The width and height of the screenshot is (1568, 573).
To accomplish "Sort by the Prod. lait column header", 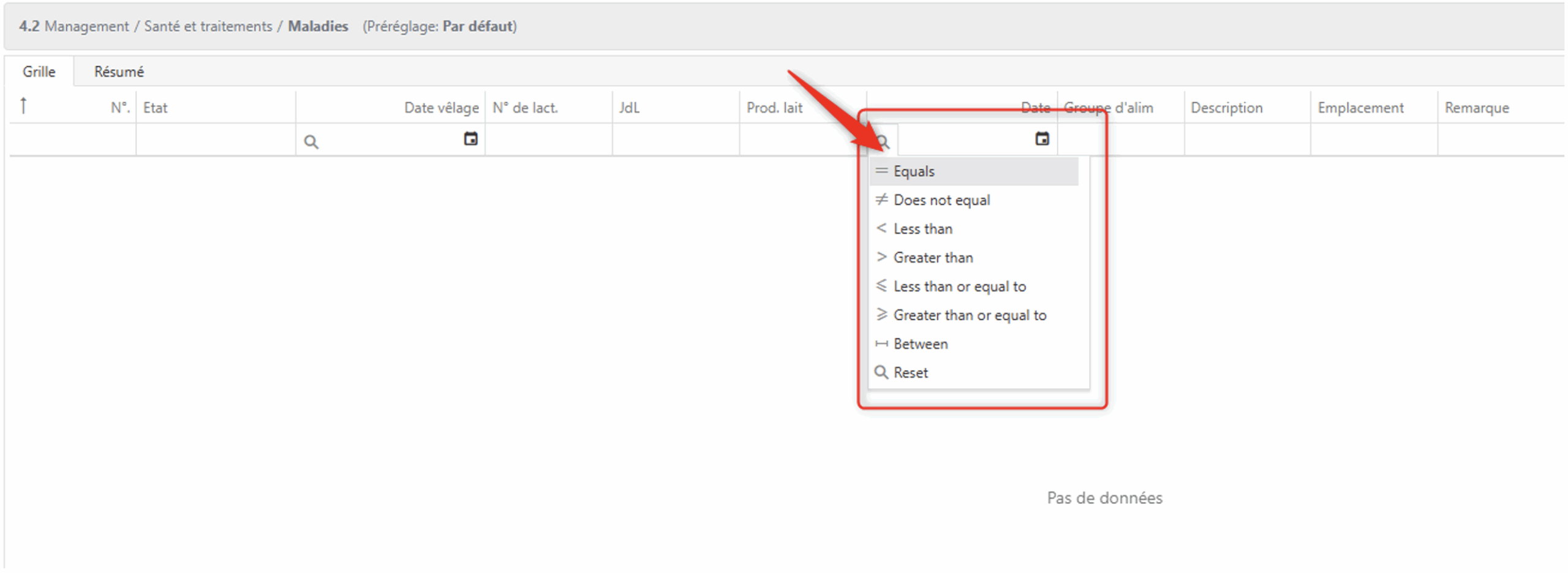I will (774, 108).
